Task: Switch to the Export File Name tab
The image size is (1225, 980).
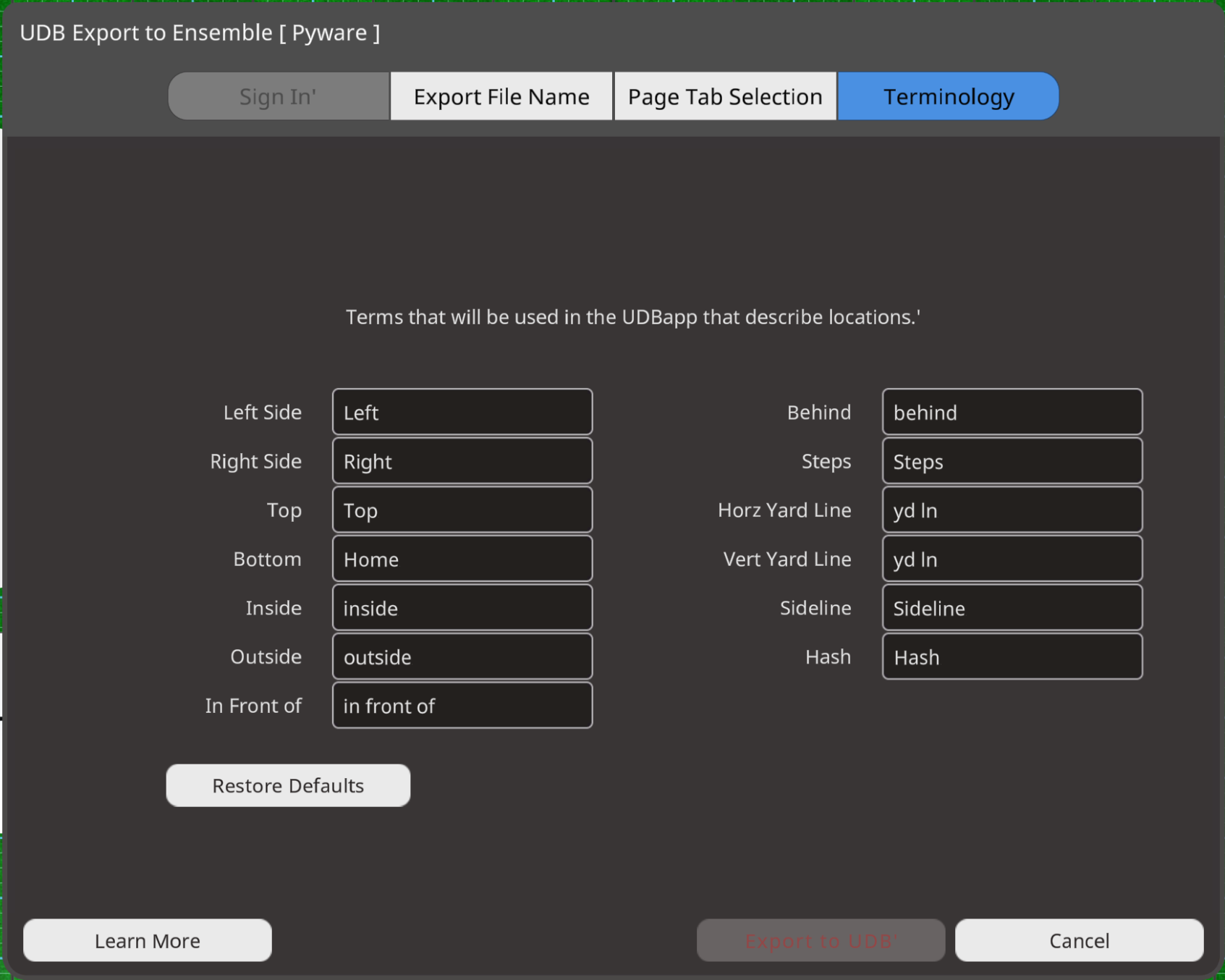Action: 501,96
